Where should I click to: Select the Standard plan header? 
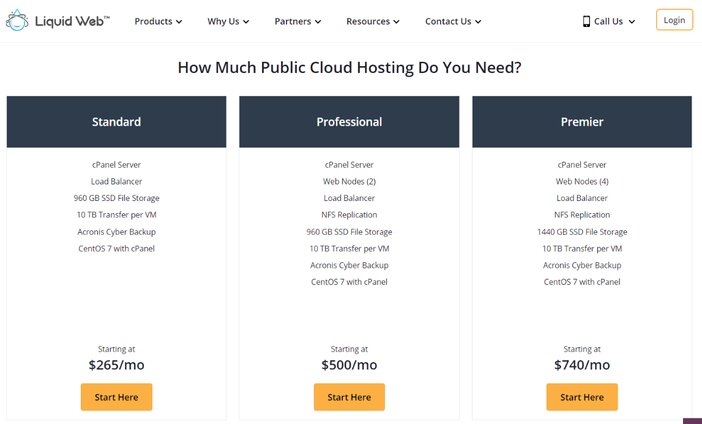point(116,122)
